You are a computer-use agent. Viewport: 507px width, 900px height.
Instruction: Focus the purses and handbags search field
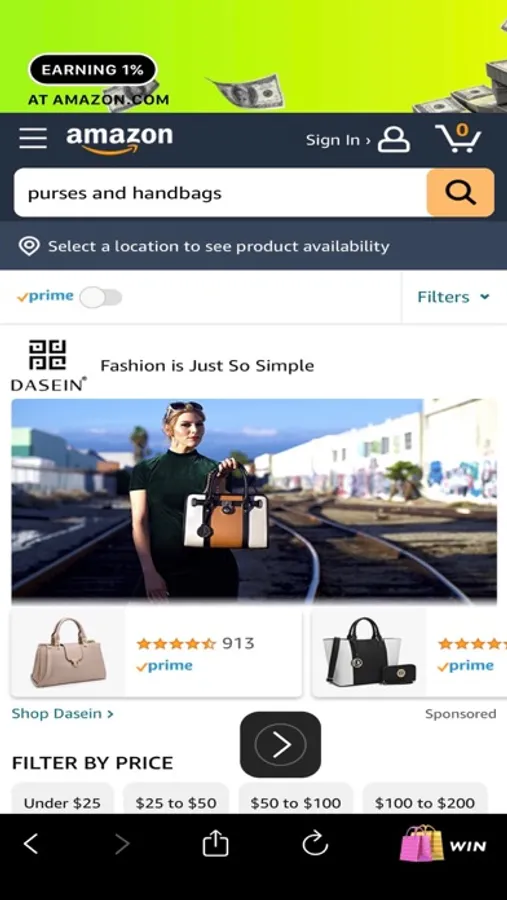220,193
